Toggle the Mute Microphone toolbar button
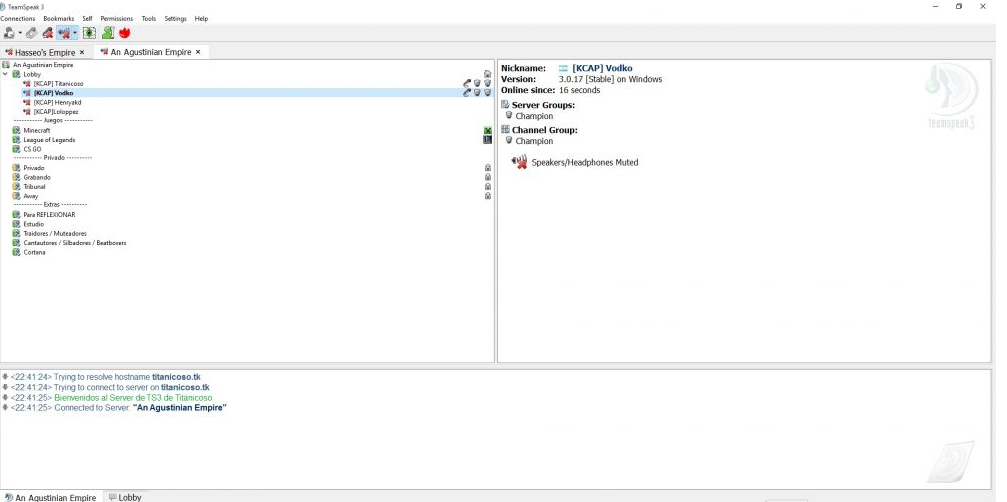 coord(48,33)
